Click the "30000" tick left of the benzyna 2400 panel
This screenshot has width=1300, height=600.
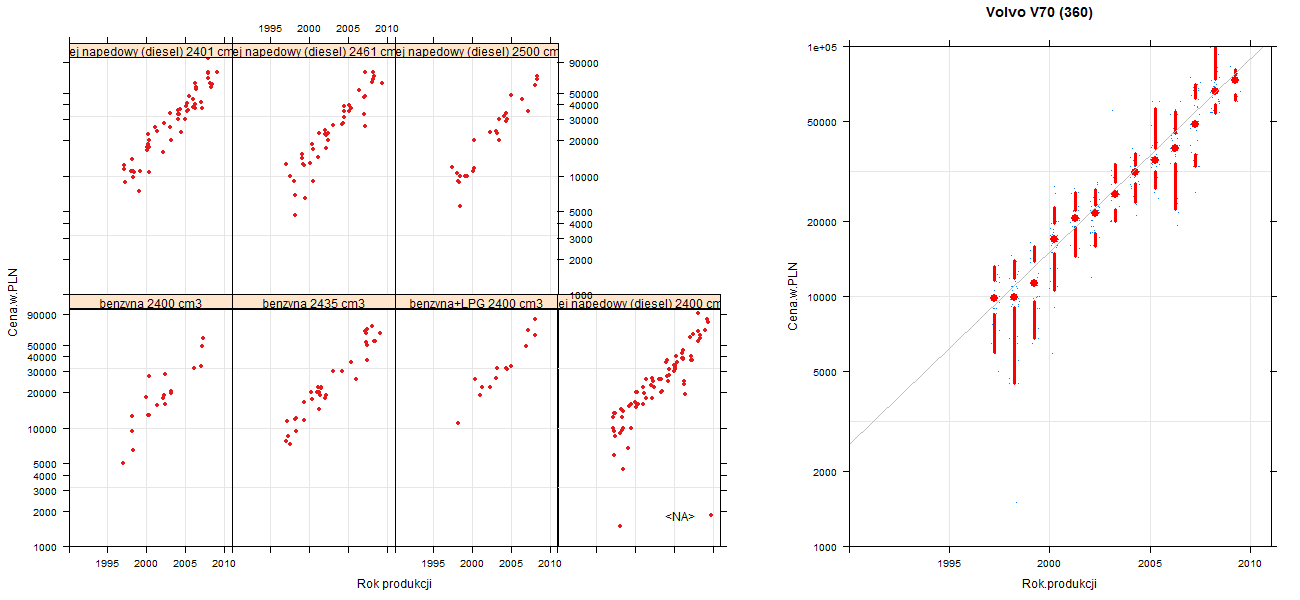(44, 371)
